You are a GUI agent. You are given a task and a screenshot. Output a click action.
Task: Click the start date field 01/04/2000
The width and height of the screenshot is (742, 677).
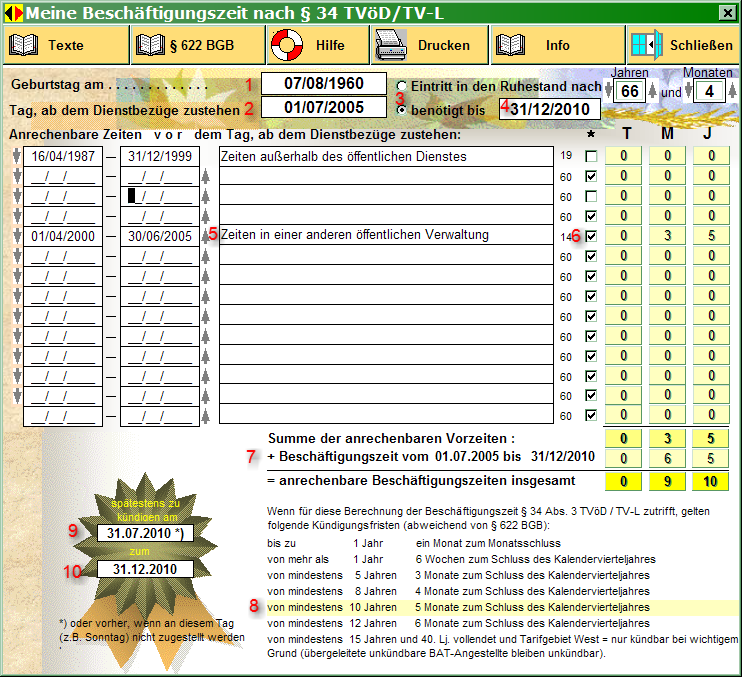click(63, 236)
